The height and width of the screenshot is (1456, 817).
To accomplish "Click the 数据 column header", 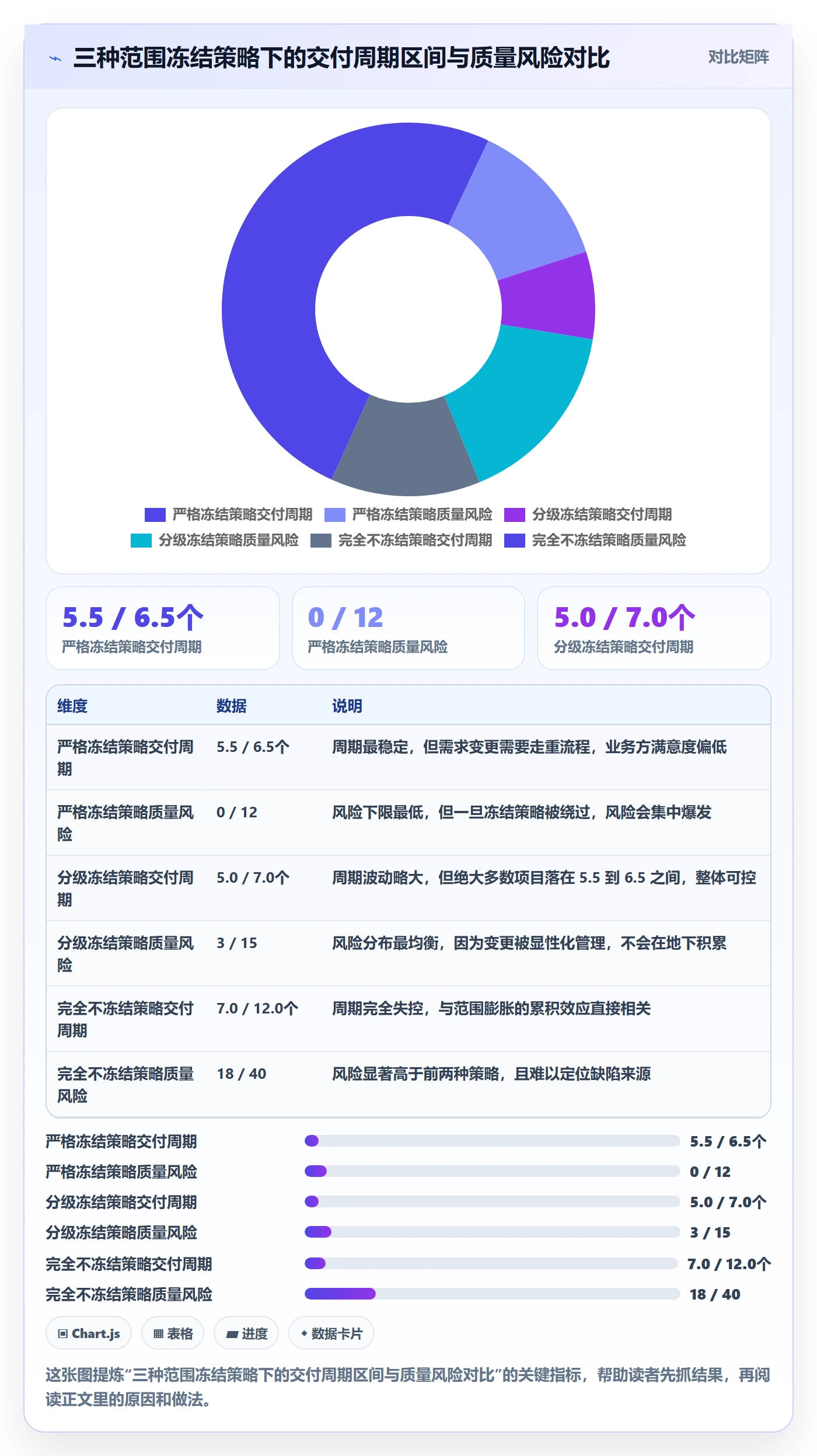I will 232,706.
